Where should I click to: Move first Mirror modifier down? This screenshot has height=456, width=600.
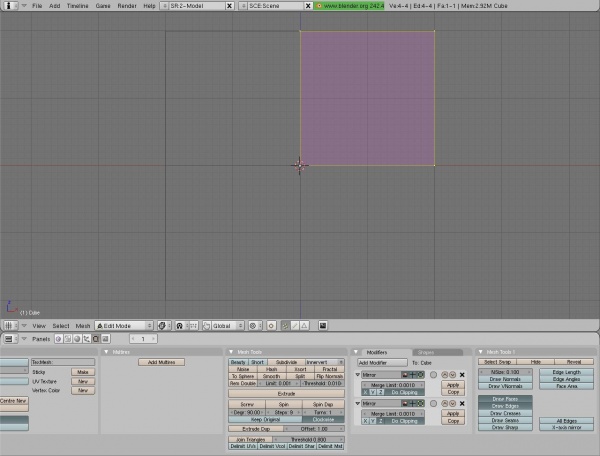pos(452,375)
